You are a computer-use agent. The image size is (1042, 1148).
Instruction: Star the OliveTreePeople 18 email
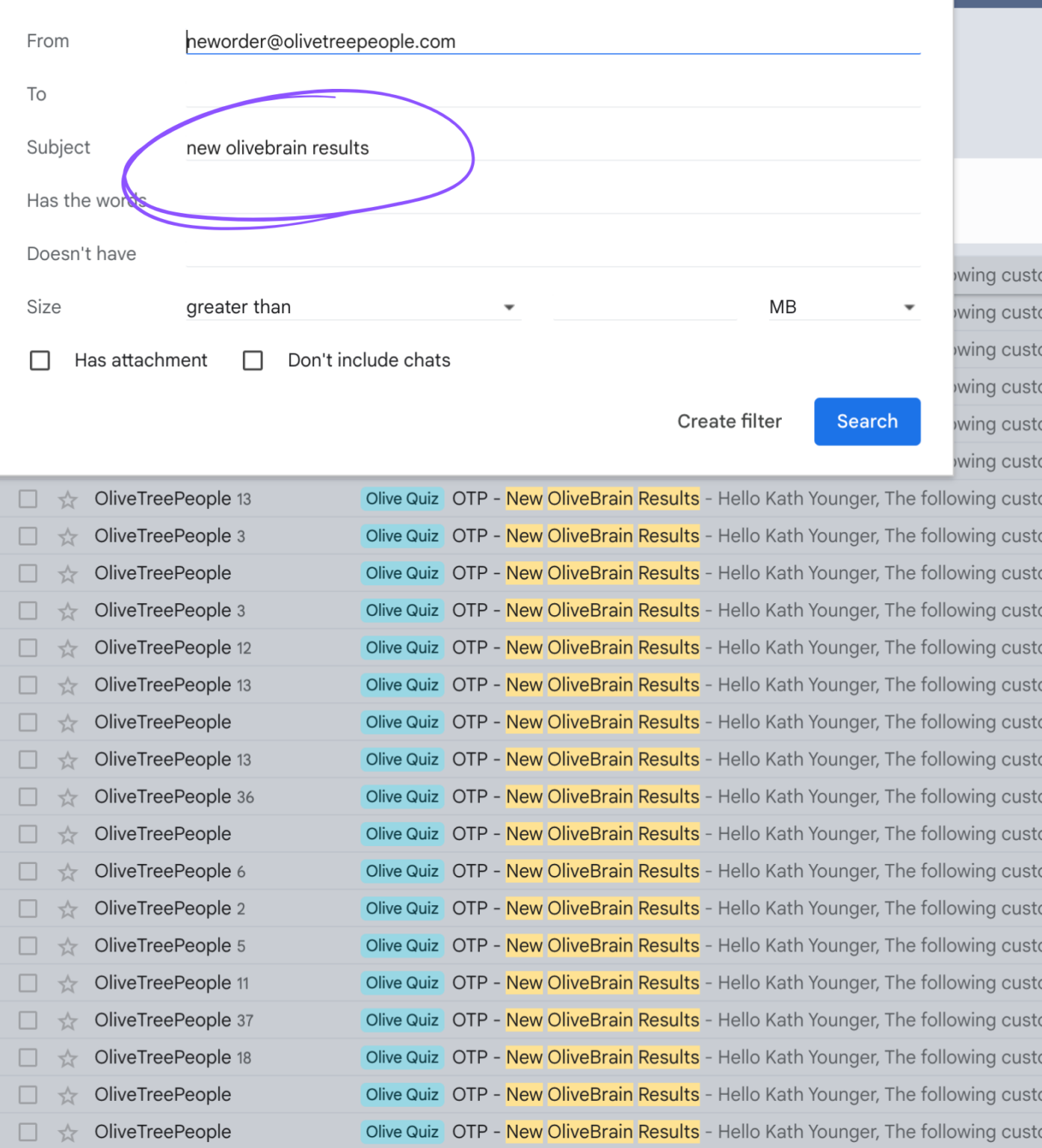pyautogui.click(x=68, y=1058)
